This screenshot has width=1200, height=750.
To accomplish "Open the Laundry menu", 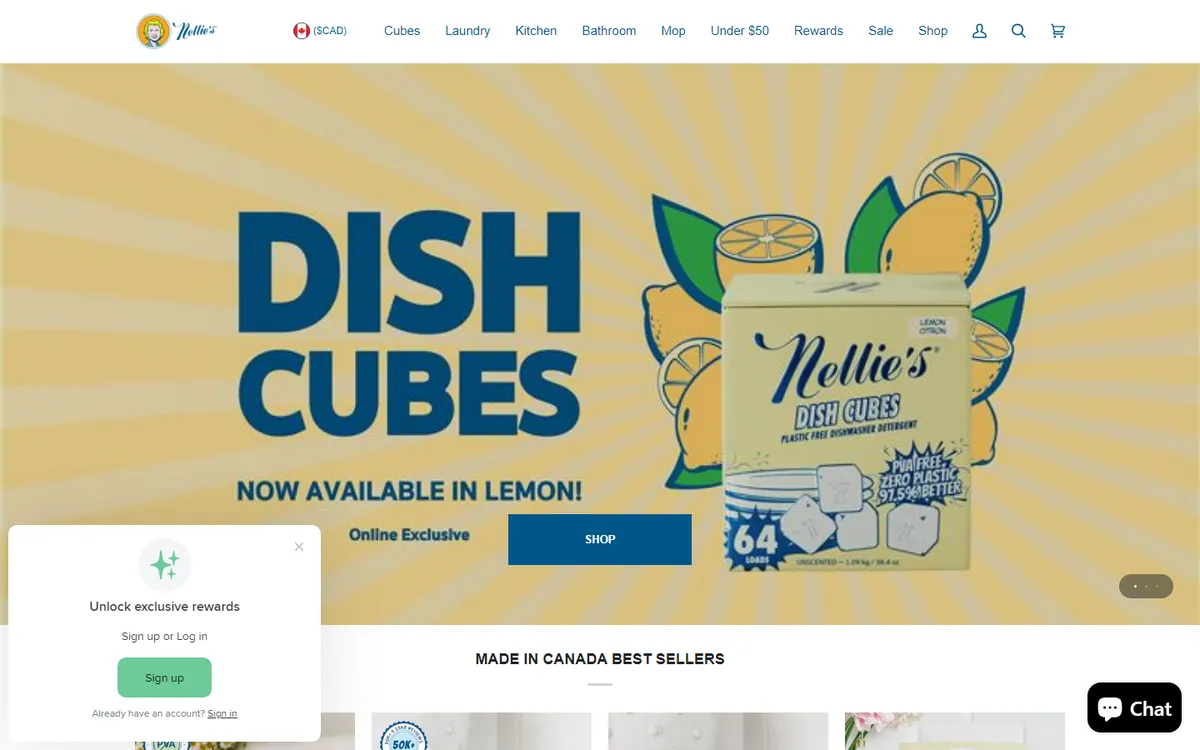I will pos(468,31).
